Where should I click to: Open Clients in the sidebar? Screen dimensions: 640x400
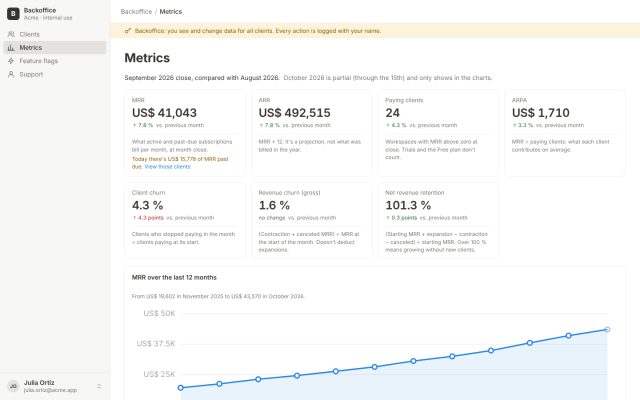(x=55, y=34)
